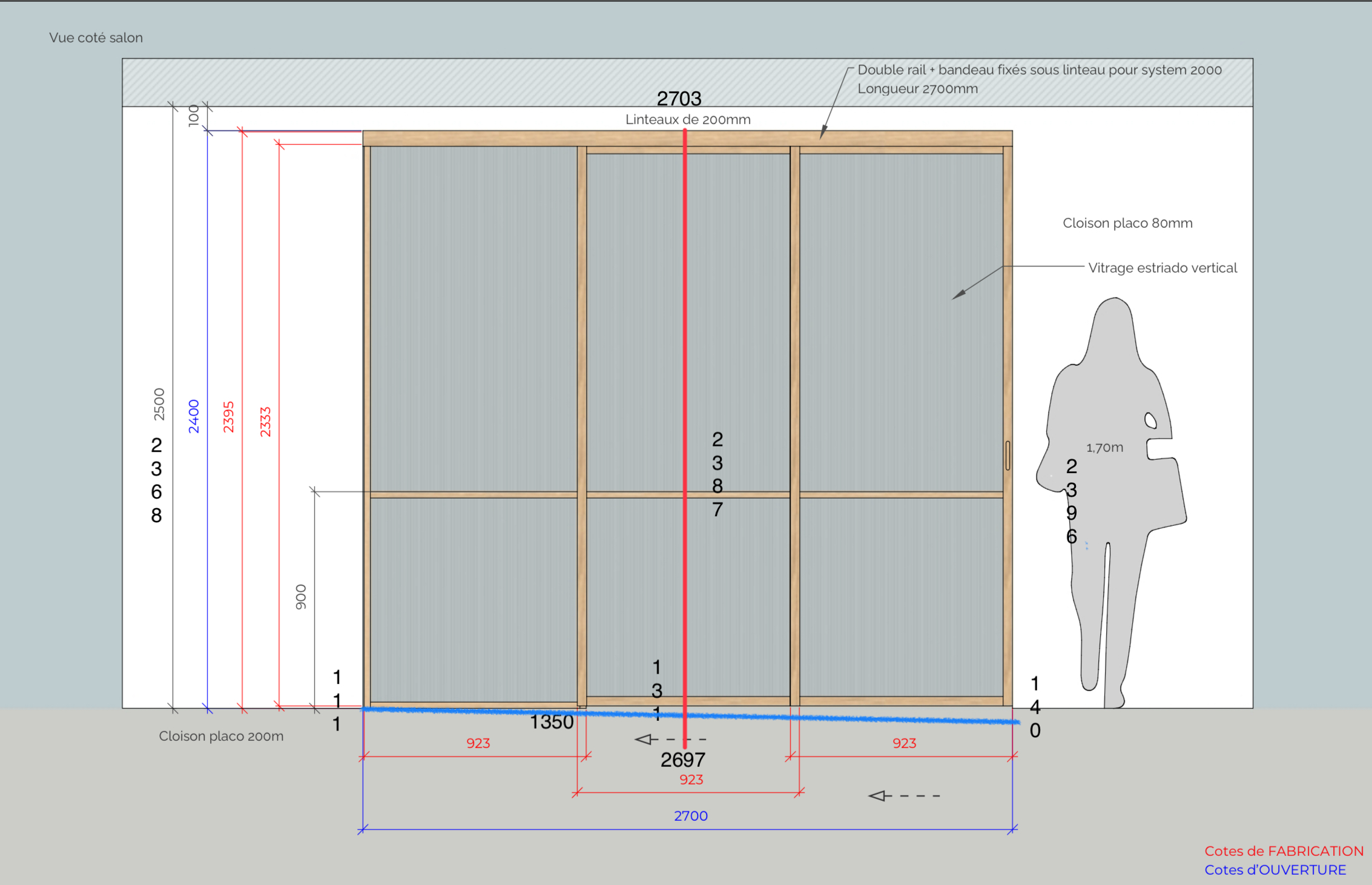Click the "Linteaux de 200mm" label
The height and width of the screenshot is (885, 1372).
[x=688, y=119]
